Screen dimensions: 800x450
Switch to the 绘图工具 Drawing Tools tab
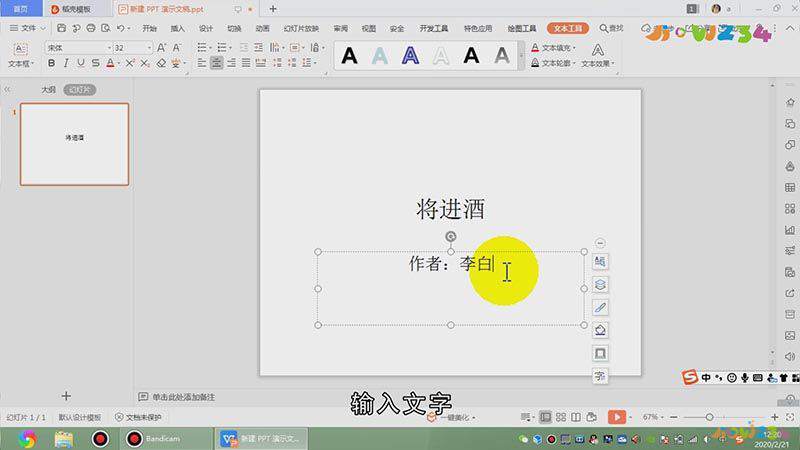point(521,29)
